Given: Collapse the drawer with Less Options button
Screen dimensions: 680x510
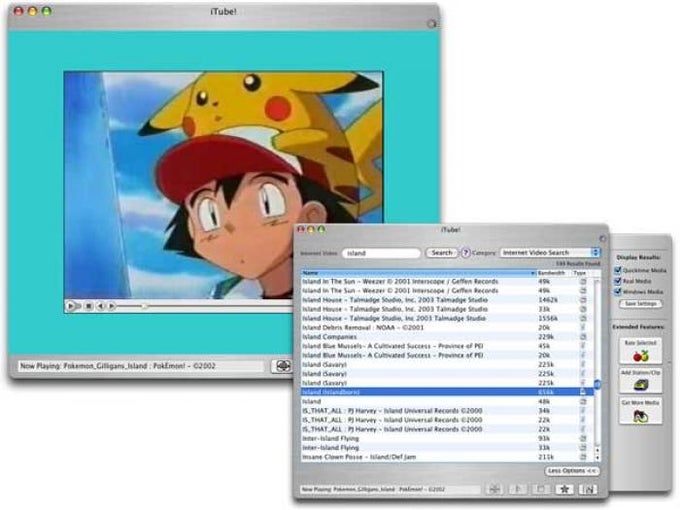Looking at the screenshot, I should 572,471.
